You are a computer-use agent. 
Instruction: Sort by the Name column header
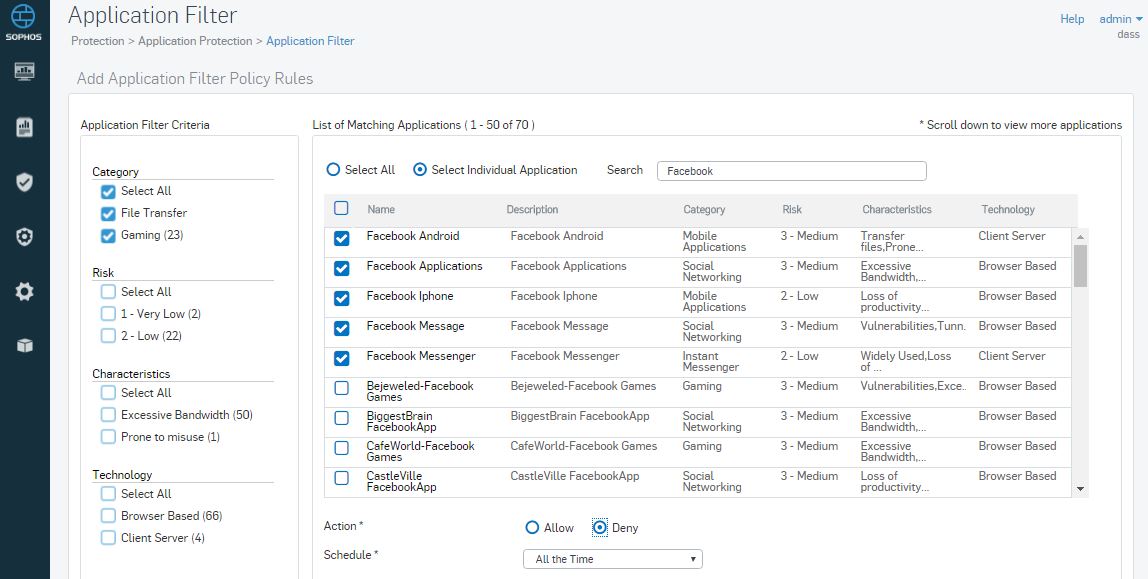click(x=381, y=209)
